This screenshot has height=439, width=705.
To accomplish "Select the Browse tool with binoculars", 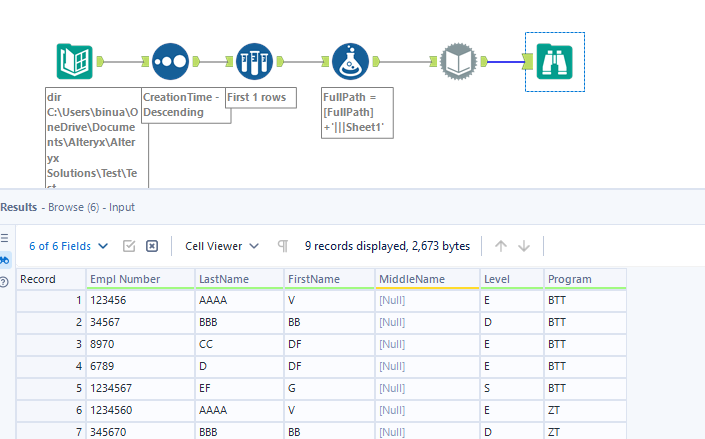I will click(555, 62).
